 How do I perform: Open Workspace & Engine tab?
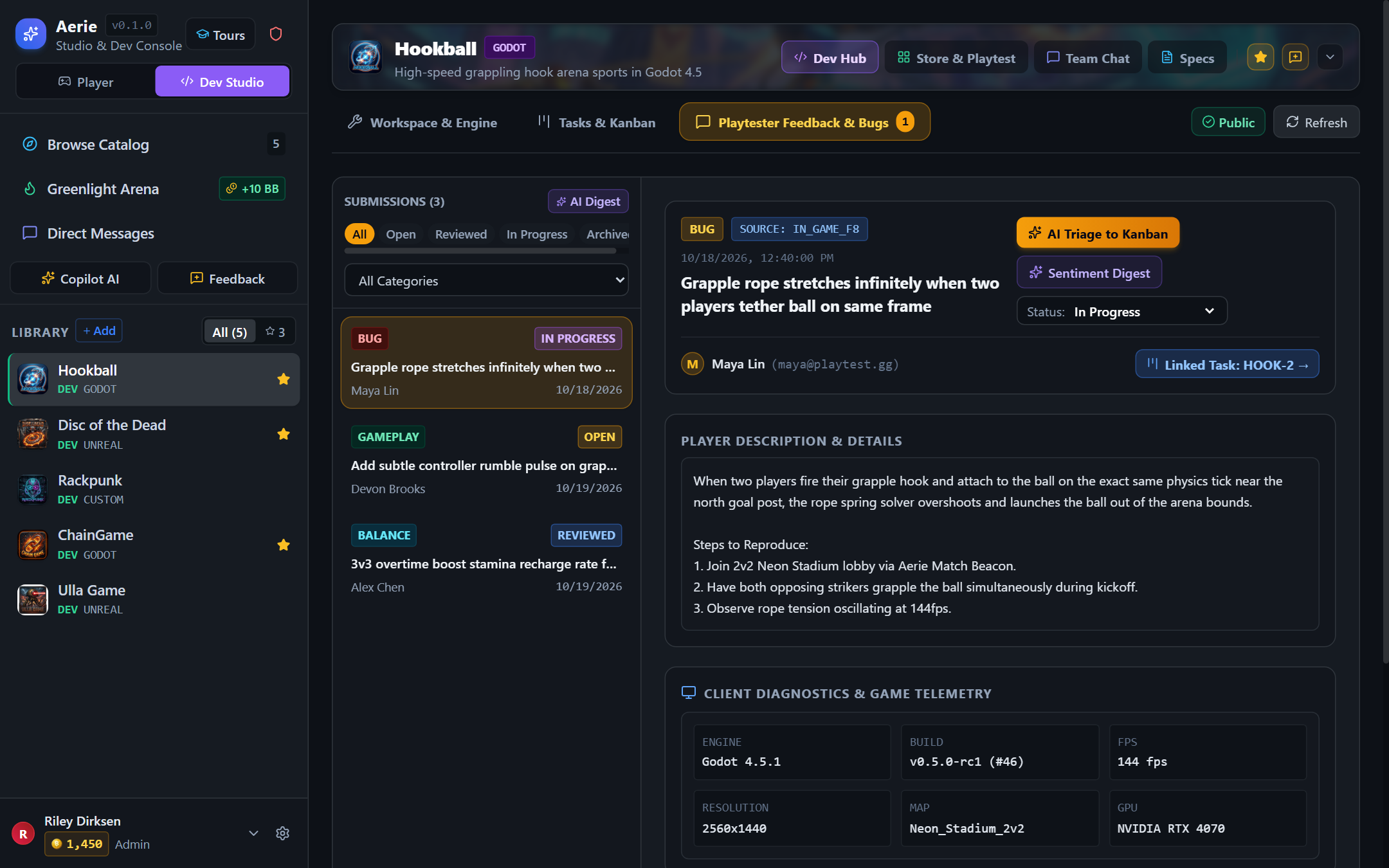(x=422, y=122)
